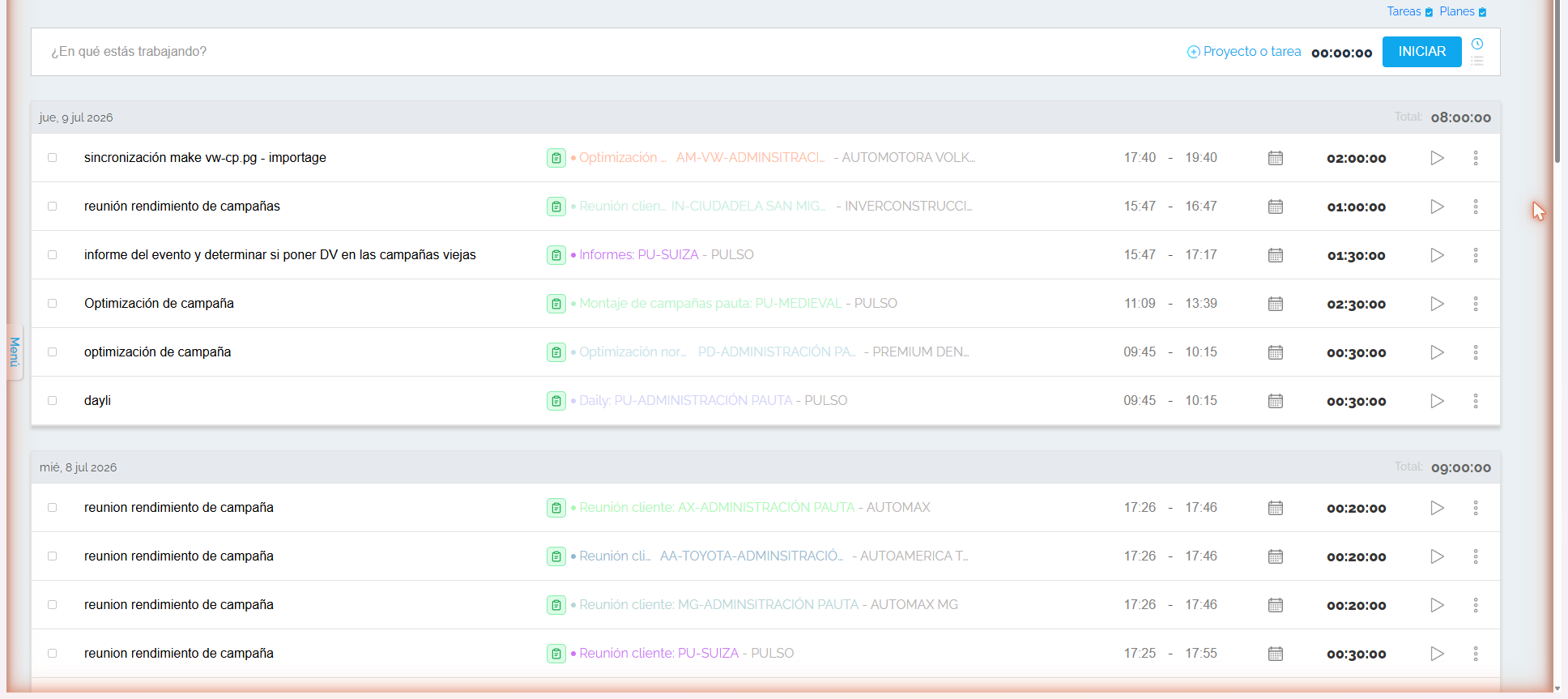Resume timer for PU-SUIZA reunion 17:25 entry

tap(1437, 654)
